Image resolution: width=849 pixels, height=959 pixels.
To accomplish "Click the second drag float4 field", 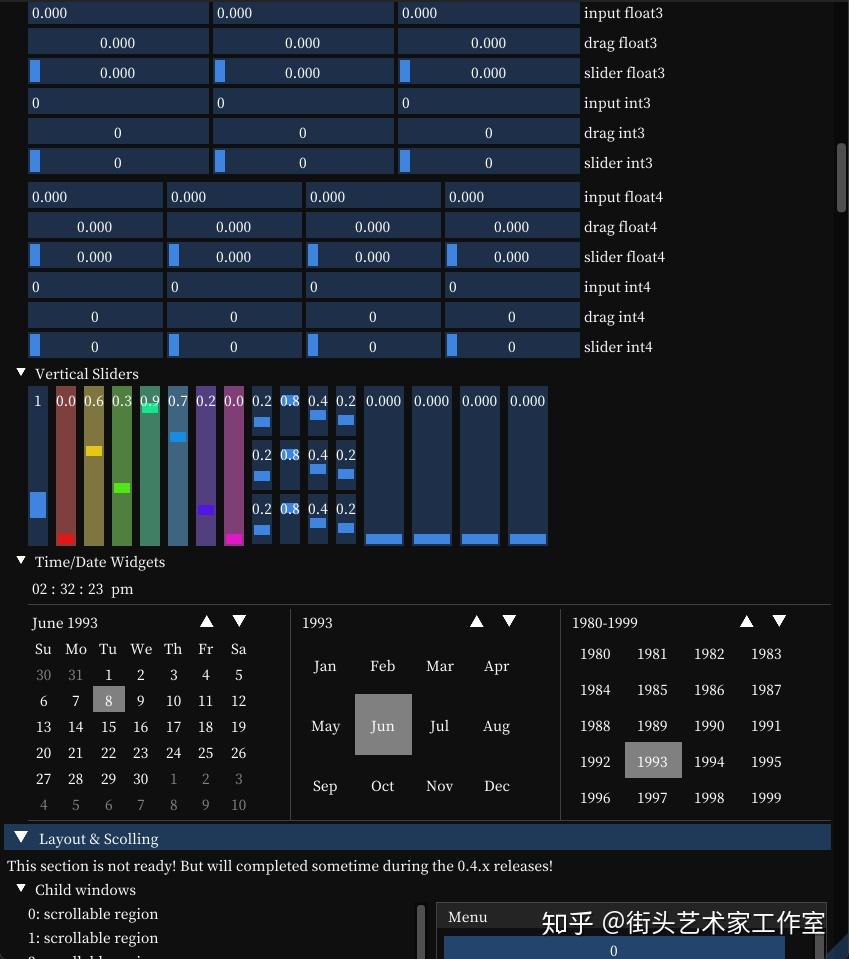I will (233, 226).
